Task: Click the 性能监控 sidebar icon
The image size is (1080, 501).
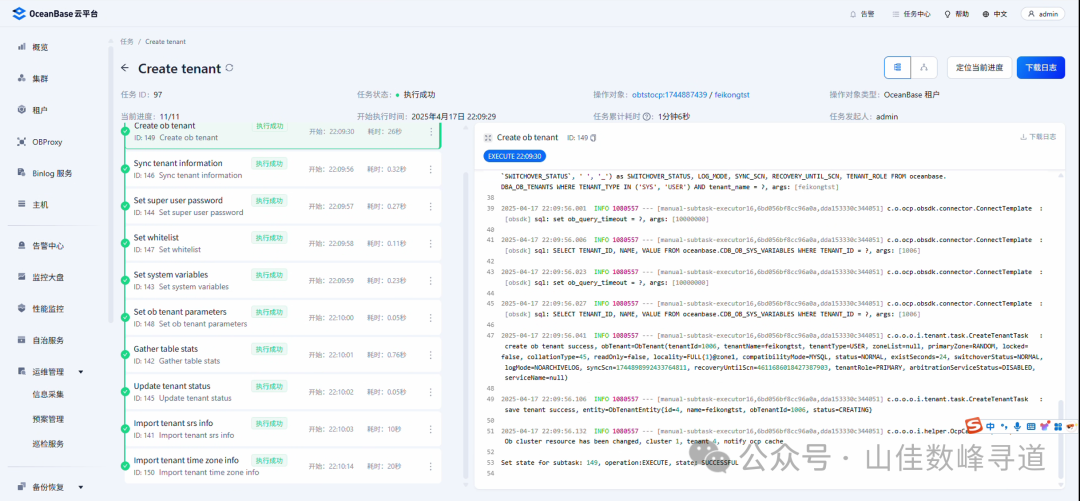Action: click(21, 309)
